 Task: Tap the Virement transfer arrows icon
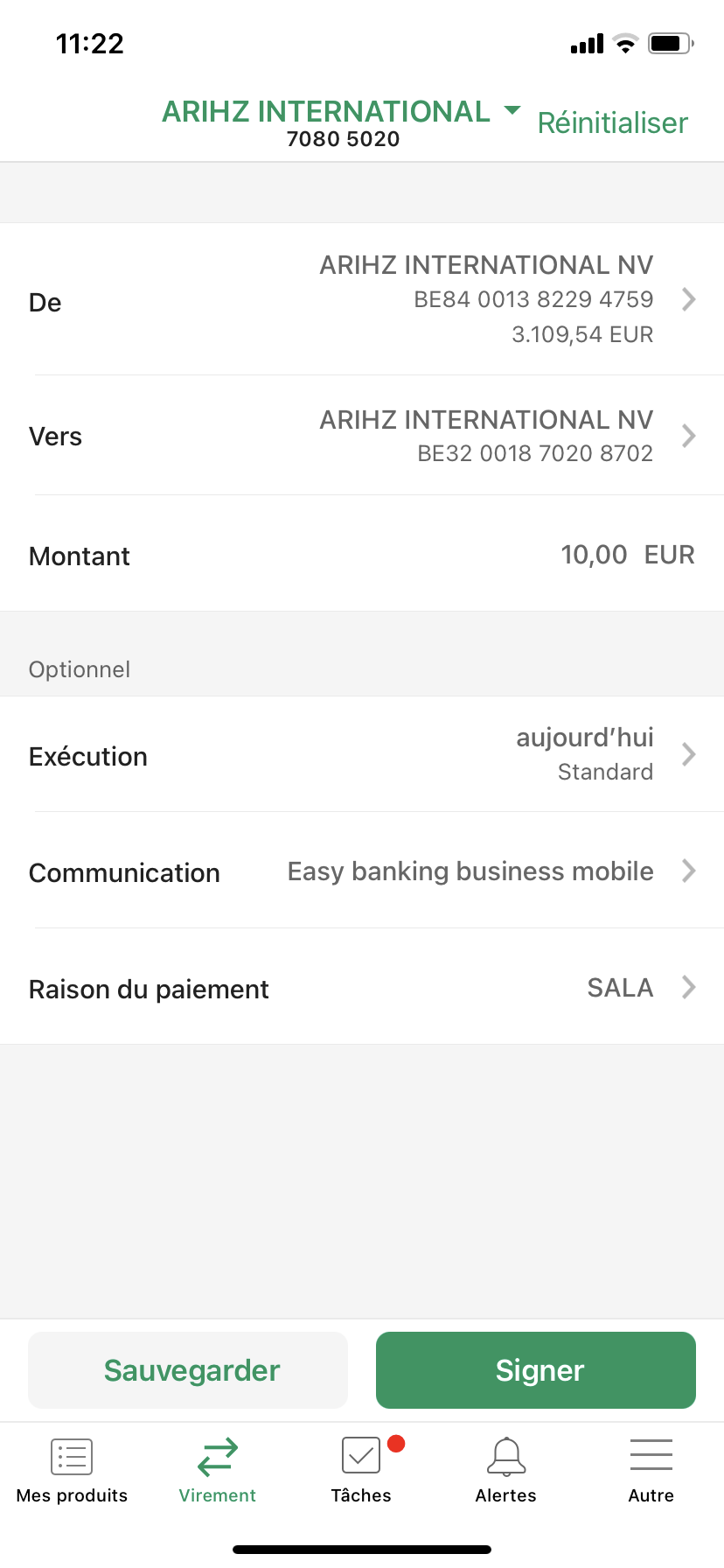(218, 1457)
